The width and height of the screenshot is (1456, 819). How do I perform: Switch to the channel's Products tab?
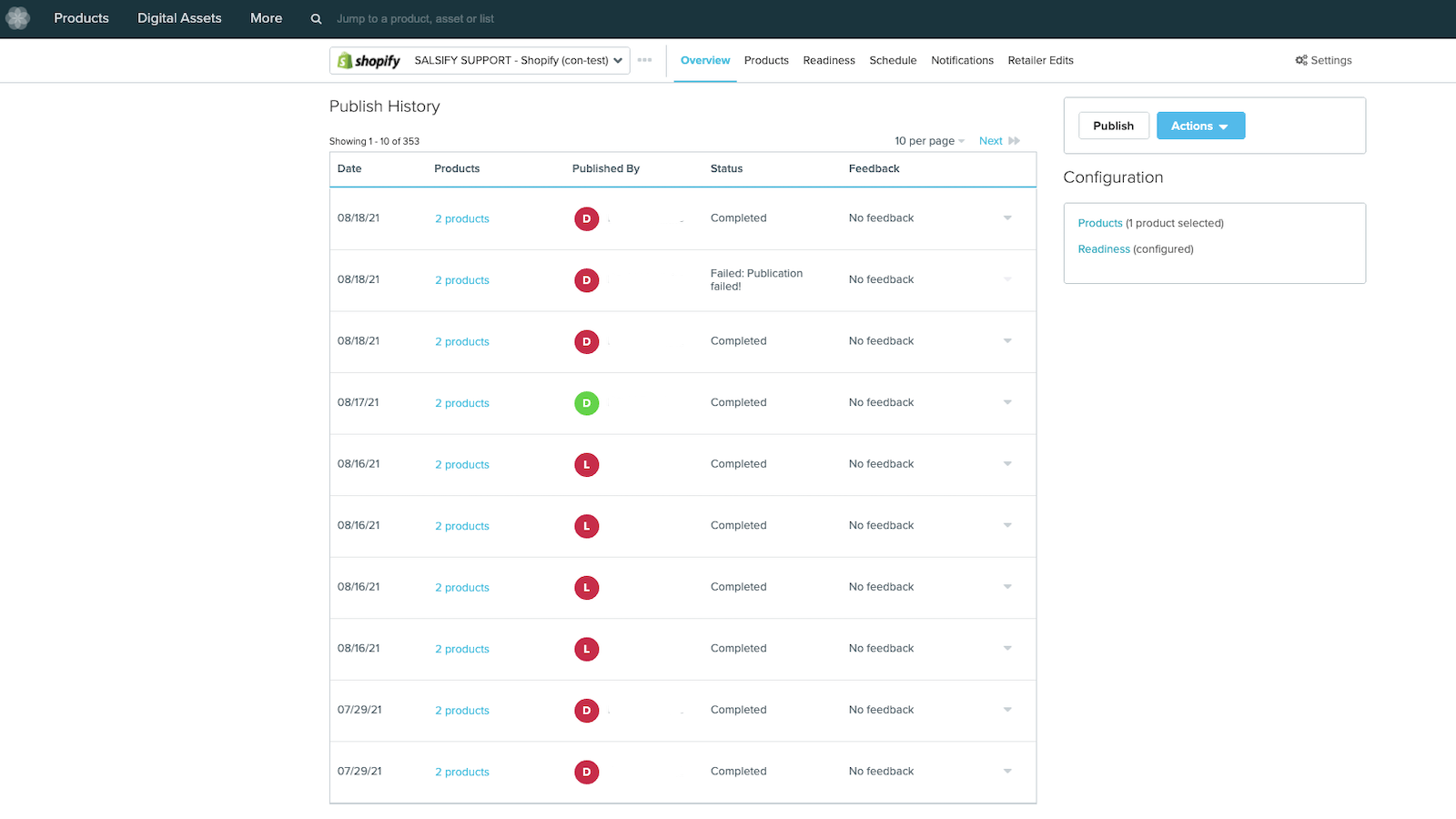[766, 60]
